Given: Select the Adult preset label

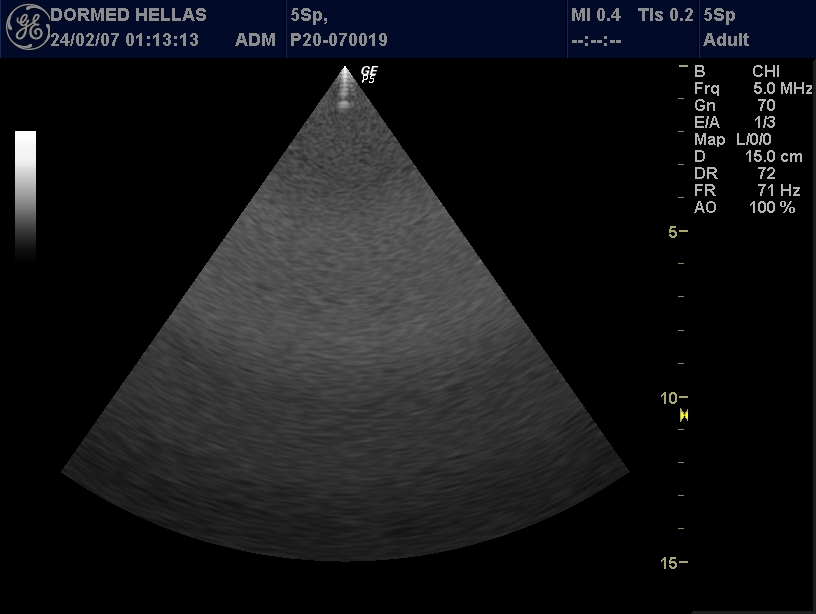Looking at the screenshot, I should coord(726,41).
